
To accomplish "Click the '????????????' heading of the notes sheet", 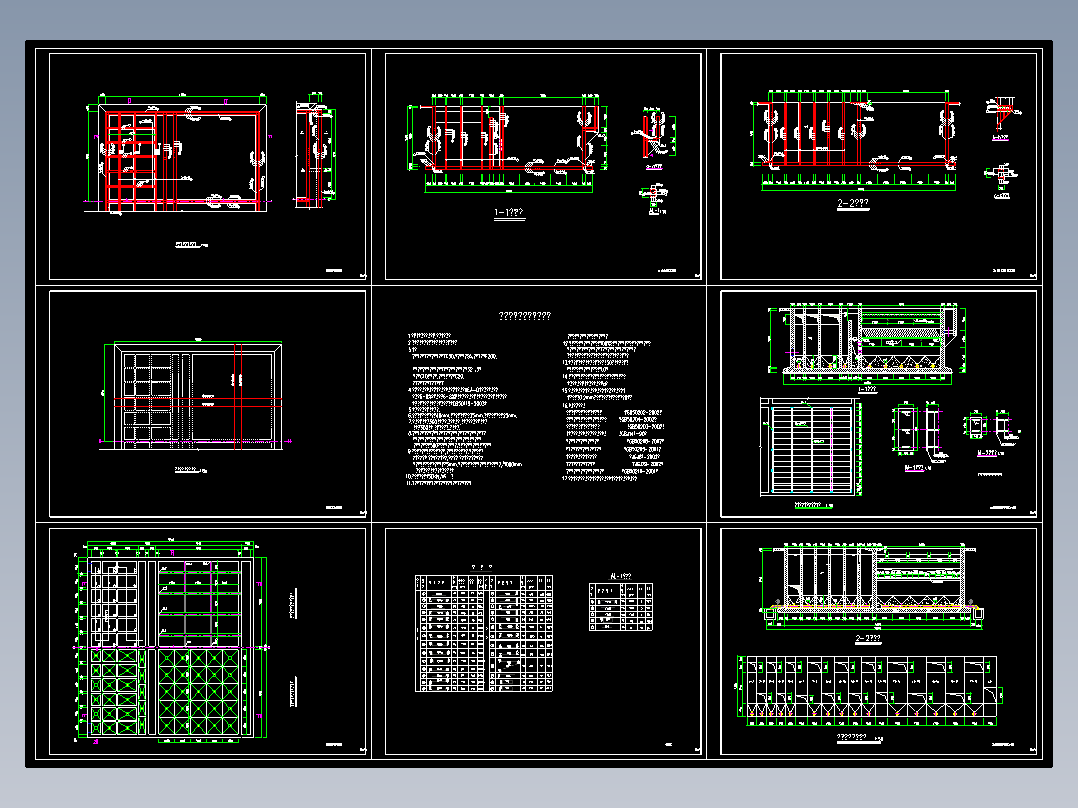I will point(525,316).
